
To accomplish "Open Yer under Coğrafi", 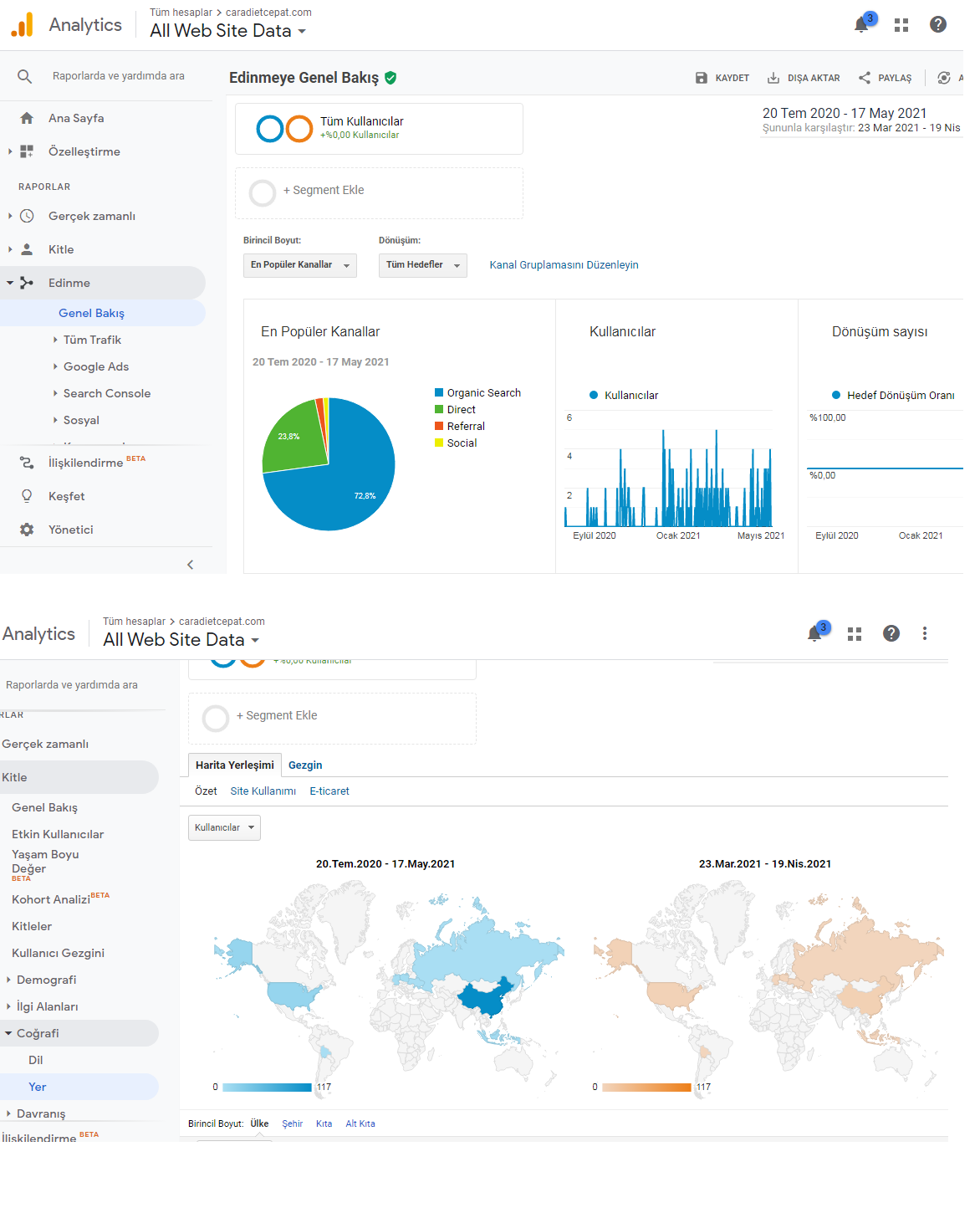I will 38,1087.
